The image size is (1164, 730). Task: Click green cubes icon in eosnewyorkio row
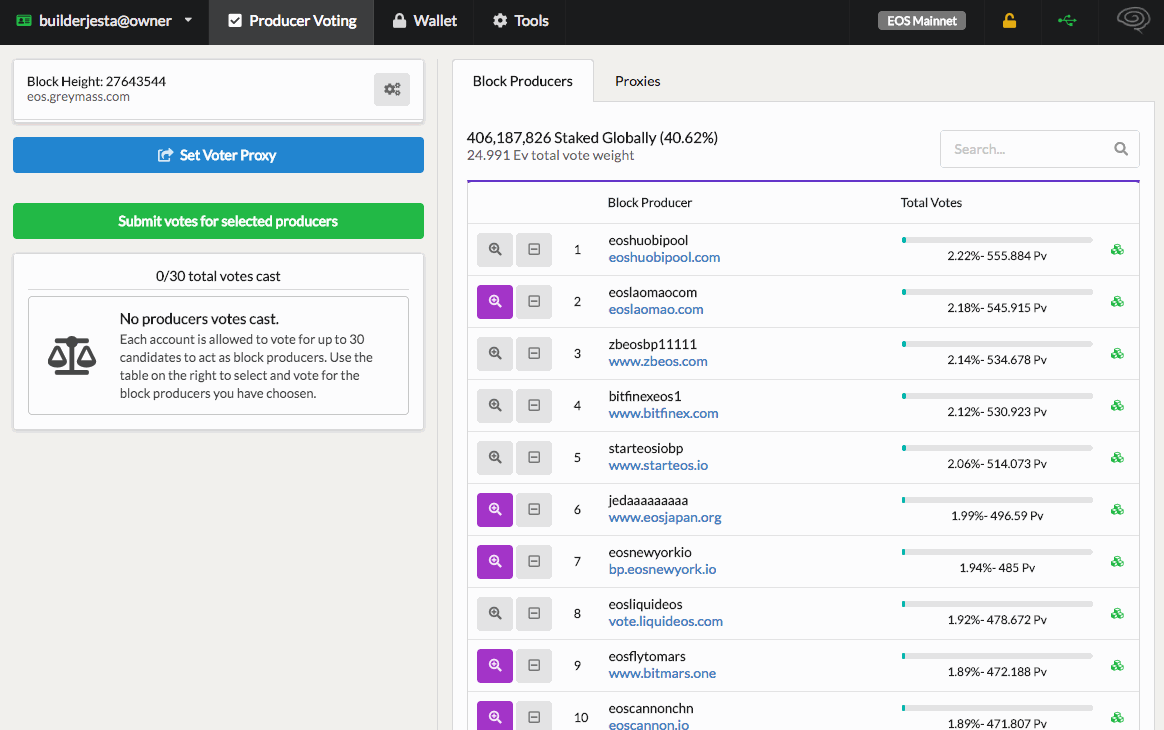tap(1116, 561)
